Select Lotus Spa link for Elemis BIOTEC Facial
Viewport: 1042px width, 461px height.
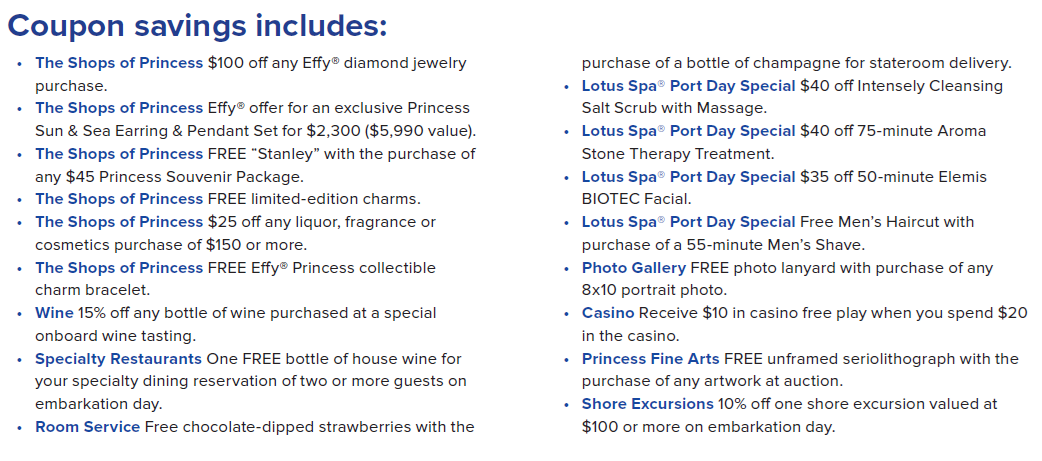(x=688, y=177)
